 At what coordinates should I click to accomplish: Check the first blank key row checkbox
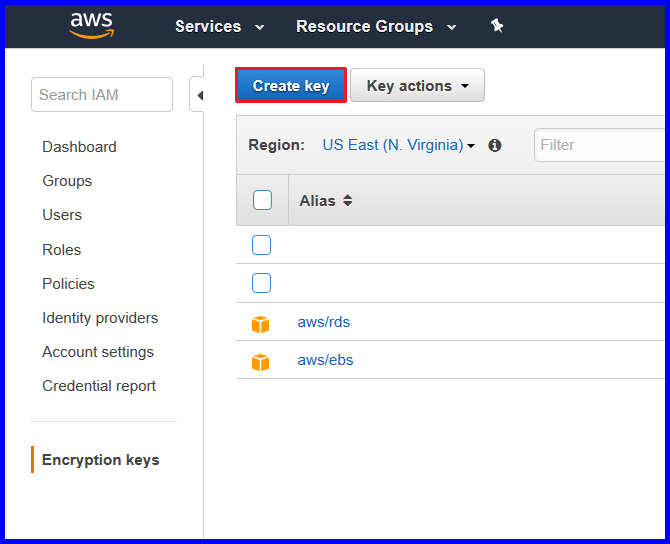point(261,245)
